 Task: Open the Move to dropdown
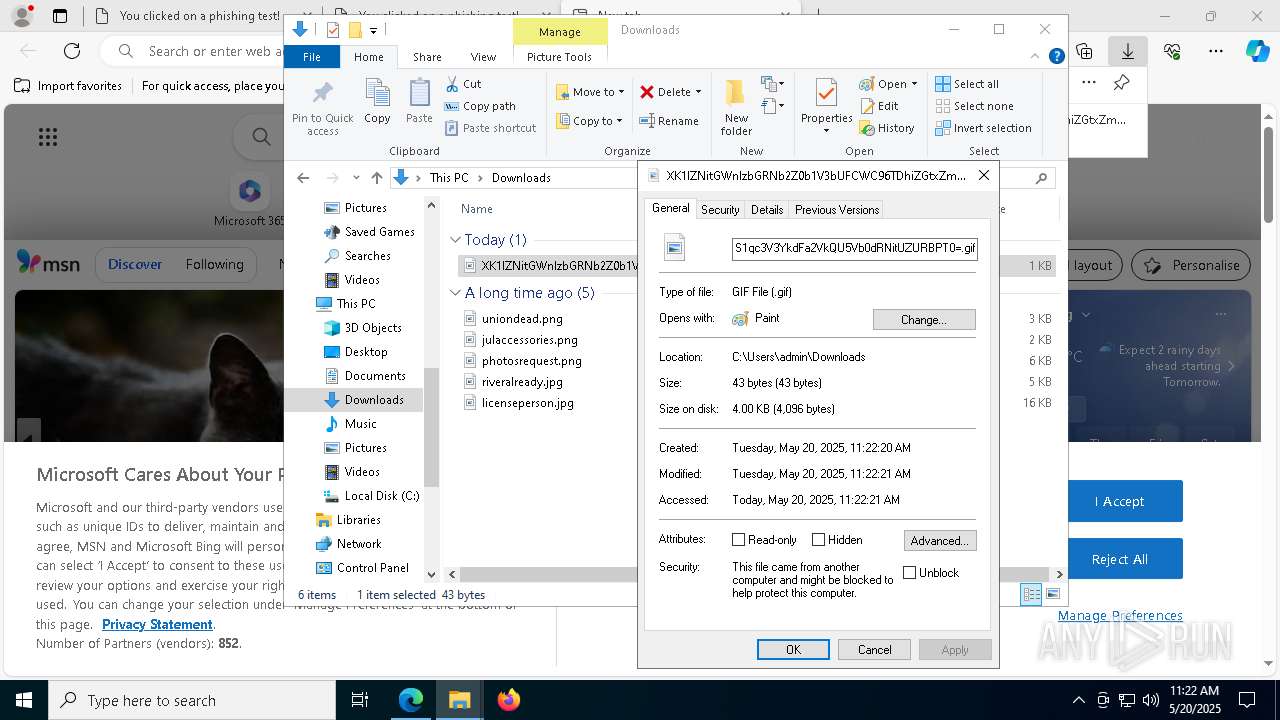[x=590, y=92]
